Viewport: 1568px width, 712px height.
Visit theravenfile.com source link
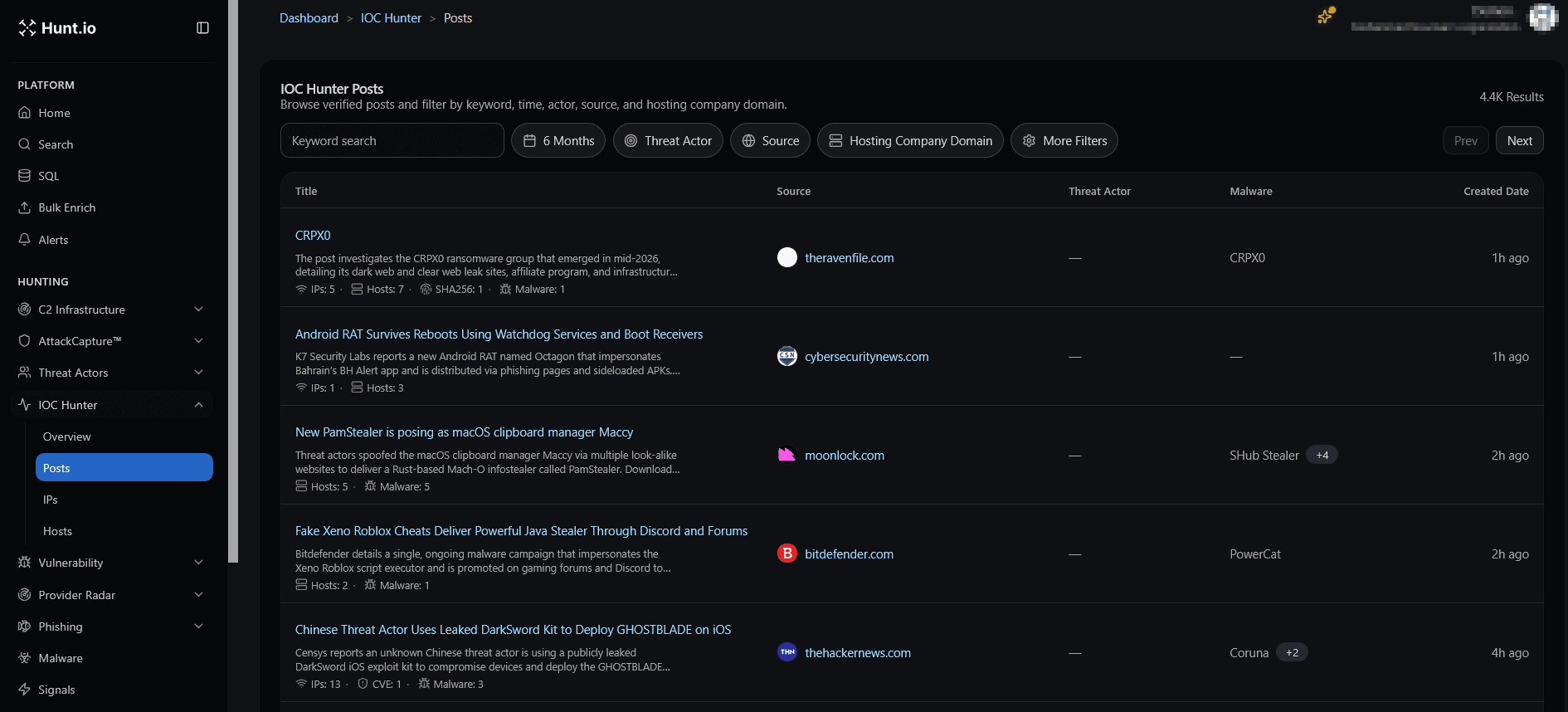[x=849, y=258]
